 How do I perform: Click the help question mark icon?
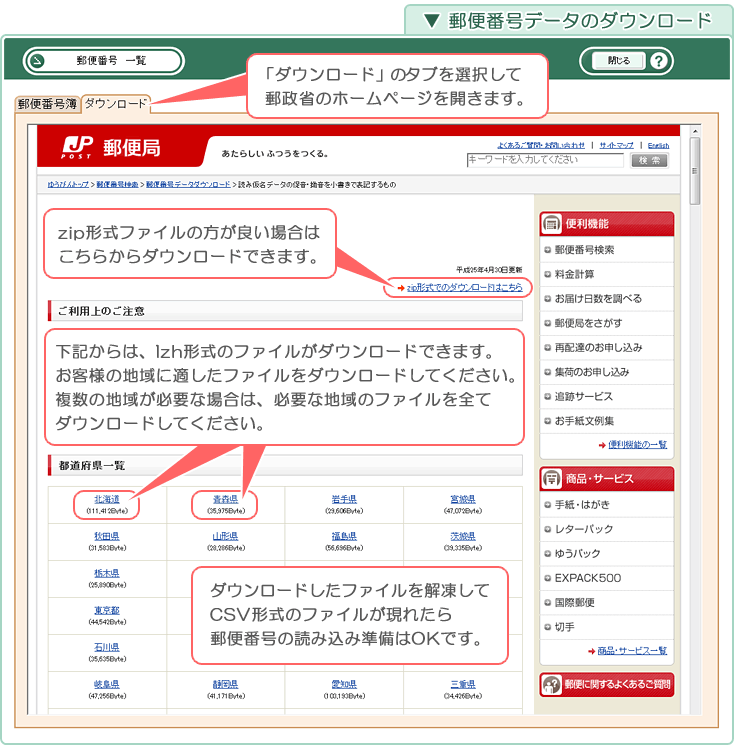659,61
